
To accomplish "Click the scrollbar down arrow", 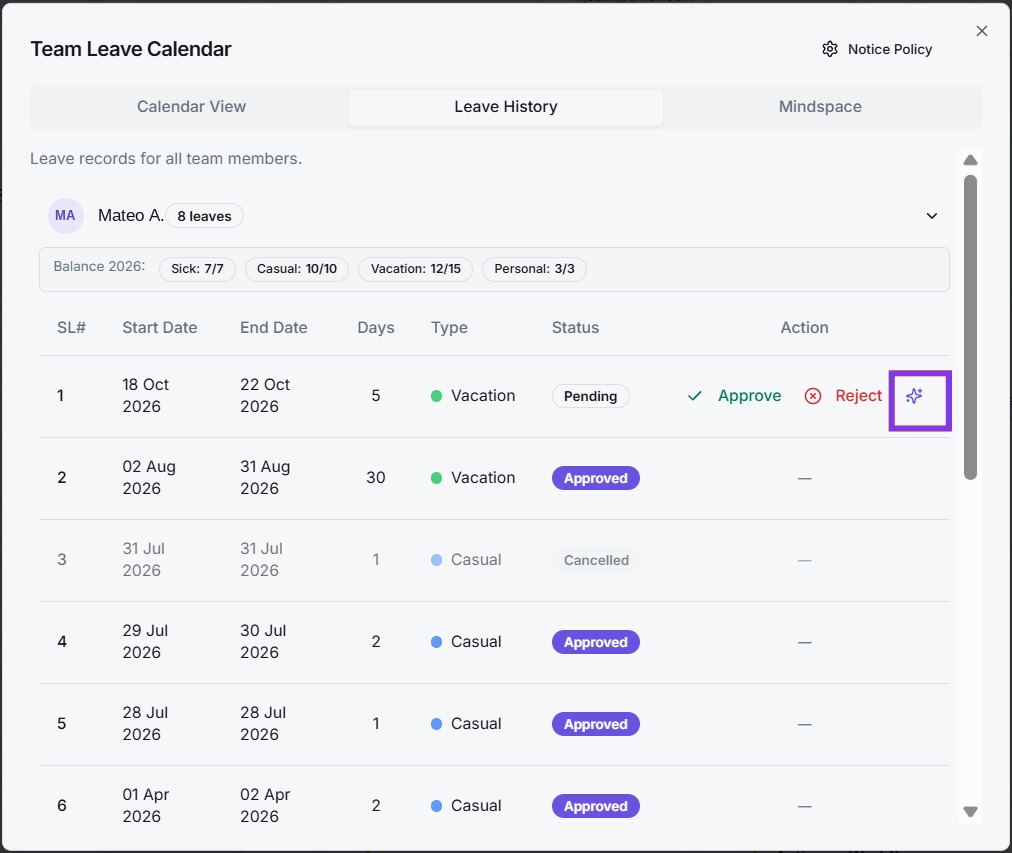I will (970, 812).
